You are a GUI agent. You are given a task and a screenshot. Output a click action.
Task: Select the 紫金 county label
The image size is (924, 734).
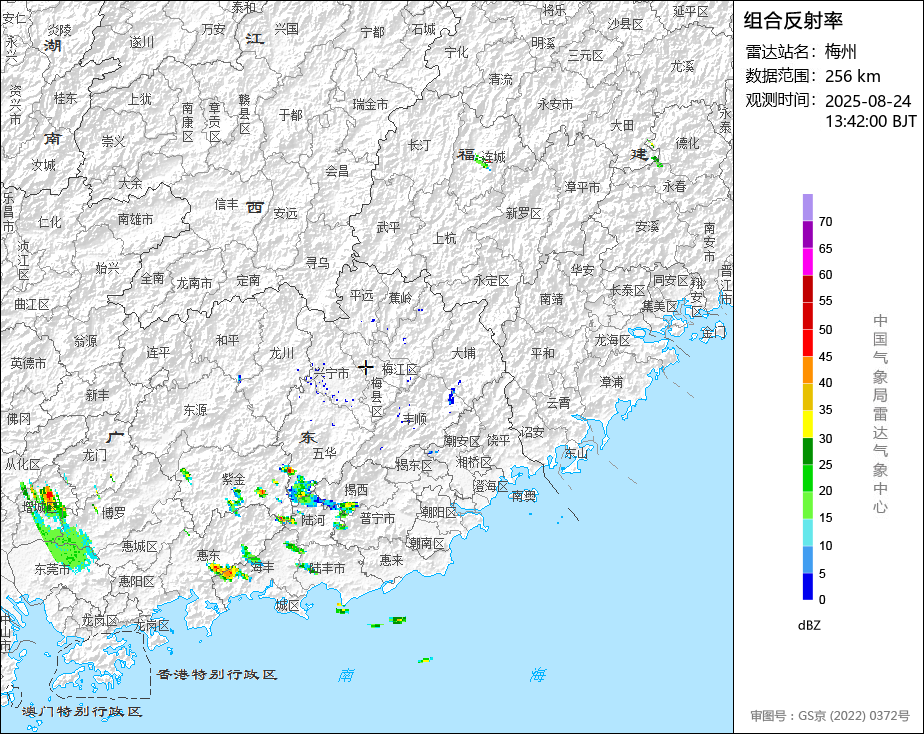233,479
